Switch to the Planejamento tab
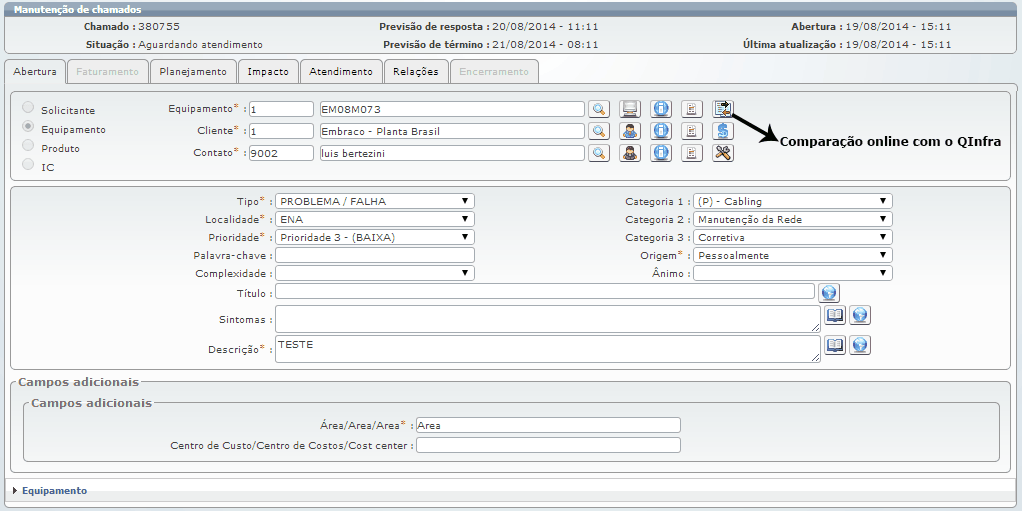Image resolution: width=1022 pixels, height=511 pixels. [194, 72]
